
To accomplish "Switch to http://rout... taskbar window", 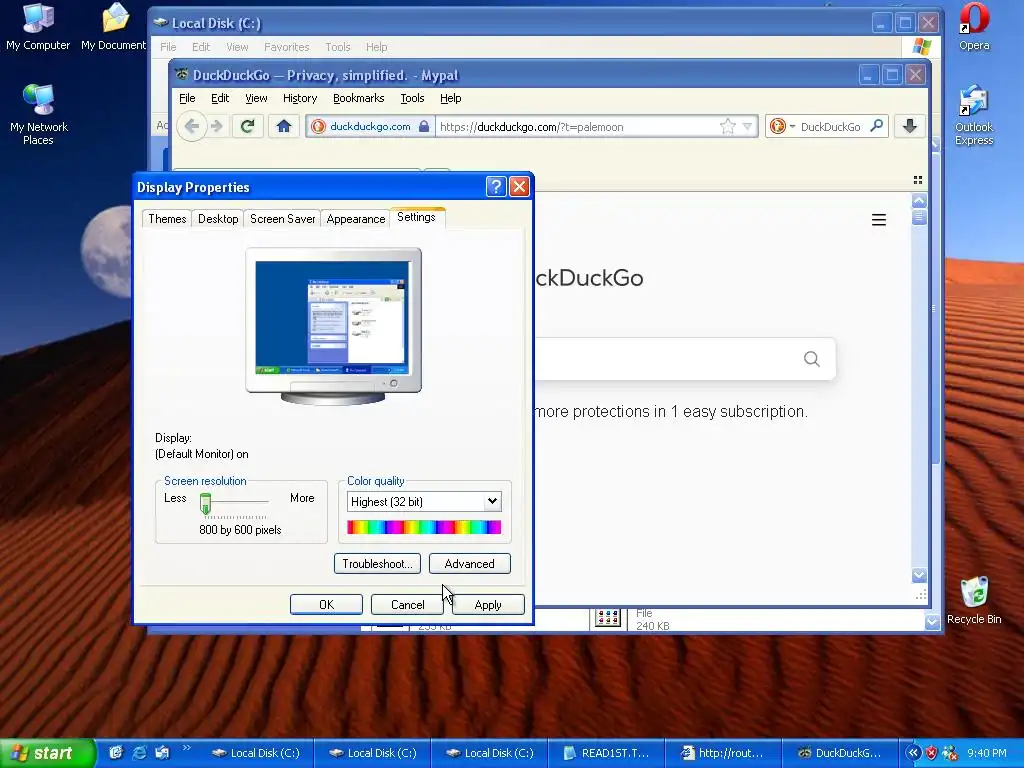I will click(723, 753).
